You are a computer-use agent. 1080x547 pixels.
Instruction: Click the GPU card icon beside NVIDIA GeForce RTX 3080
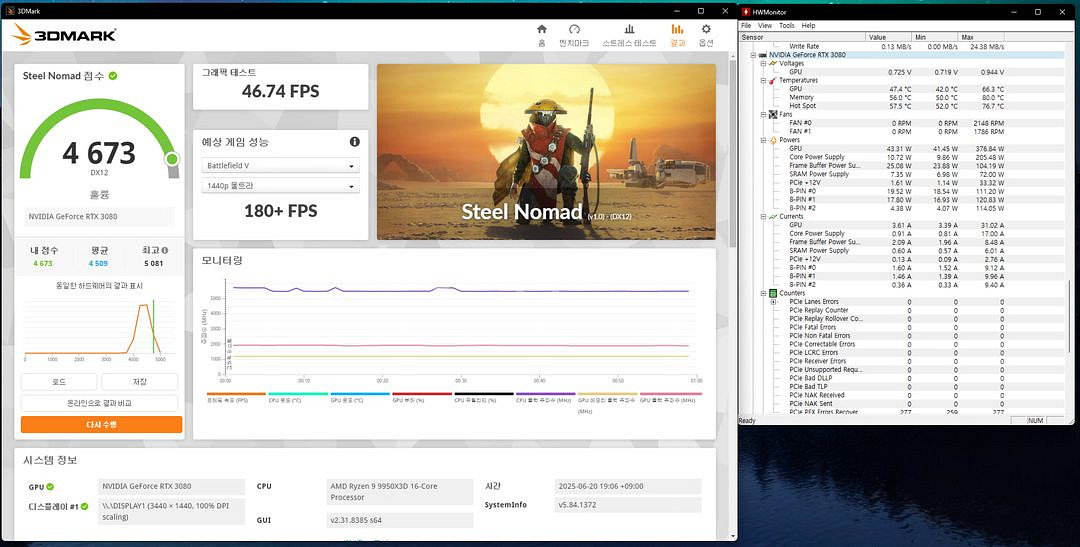pos(763,55)
